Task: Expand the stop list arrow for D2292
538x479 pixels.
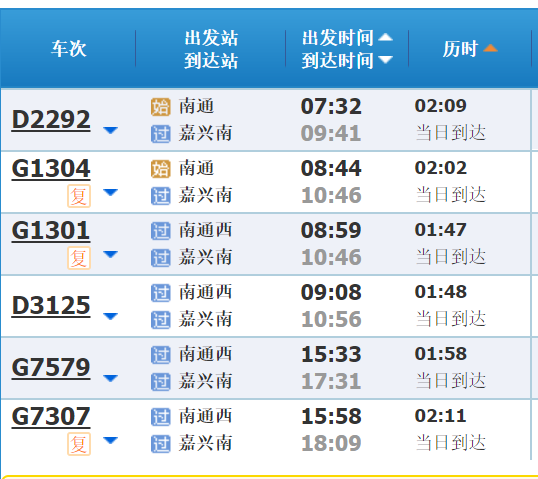Action: 110,130
